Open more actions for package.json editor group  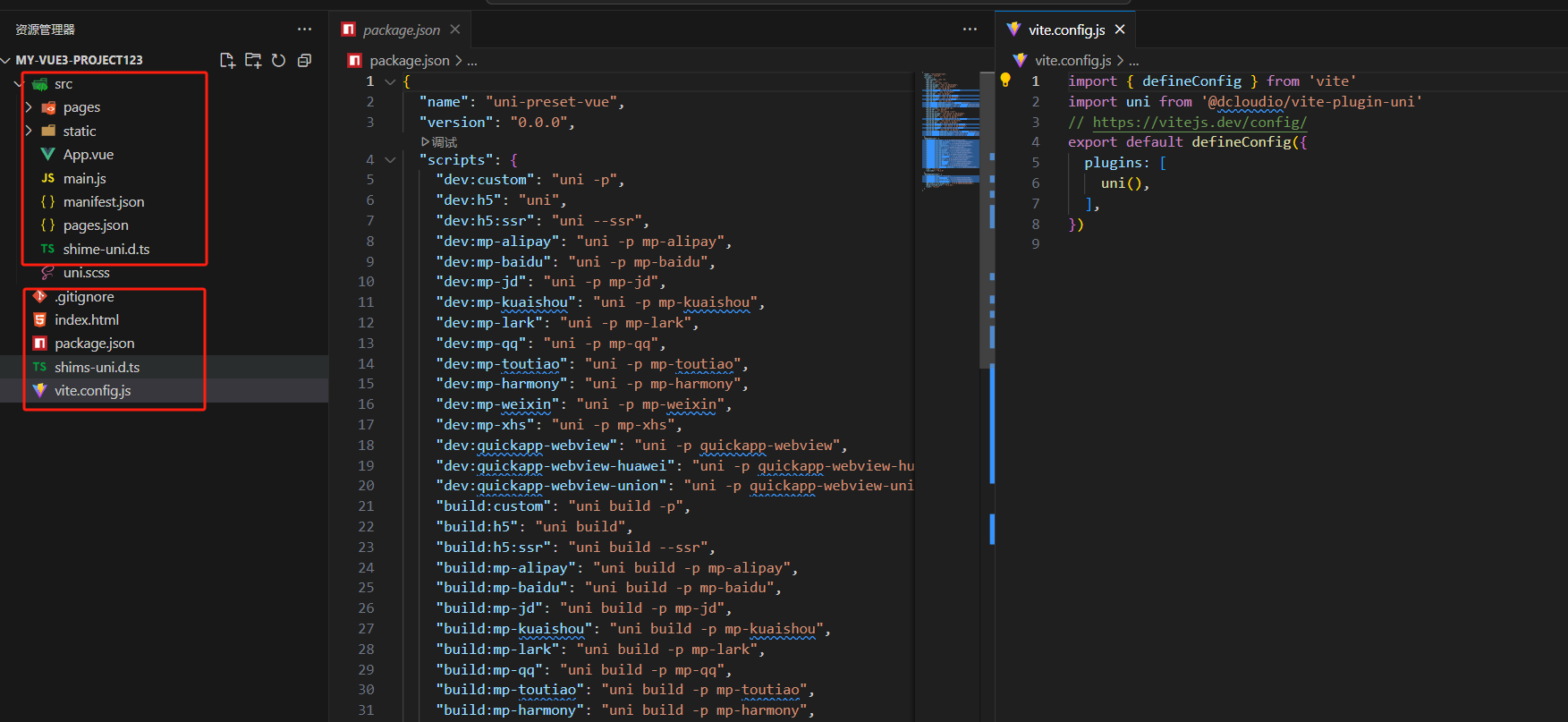tap(970, 30)
